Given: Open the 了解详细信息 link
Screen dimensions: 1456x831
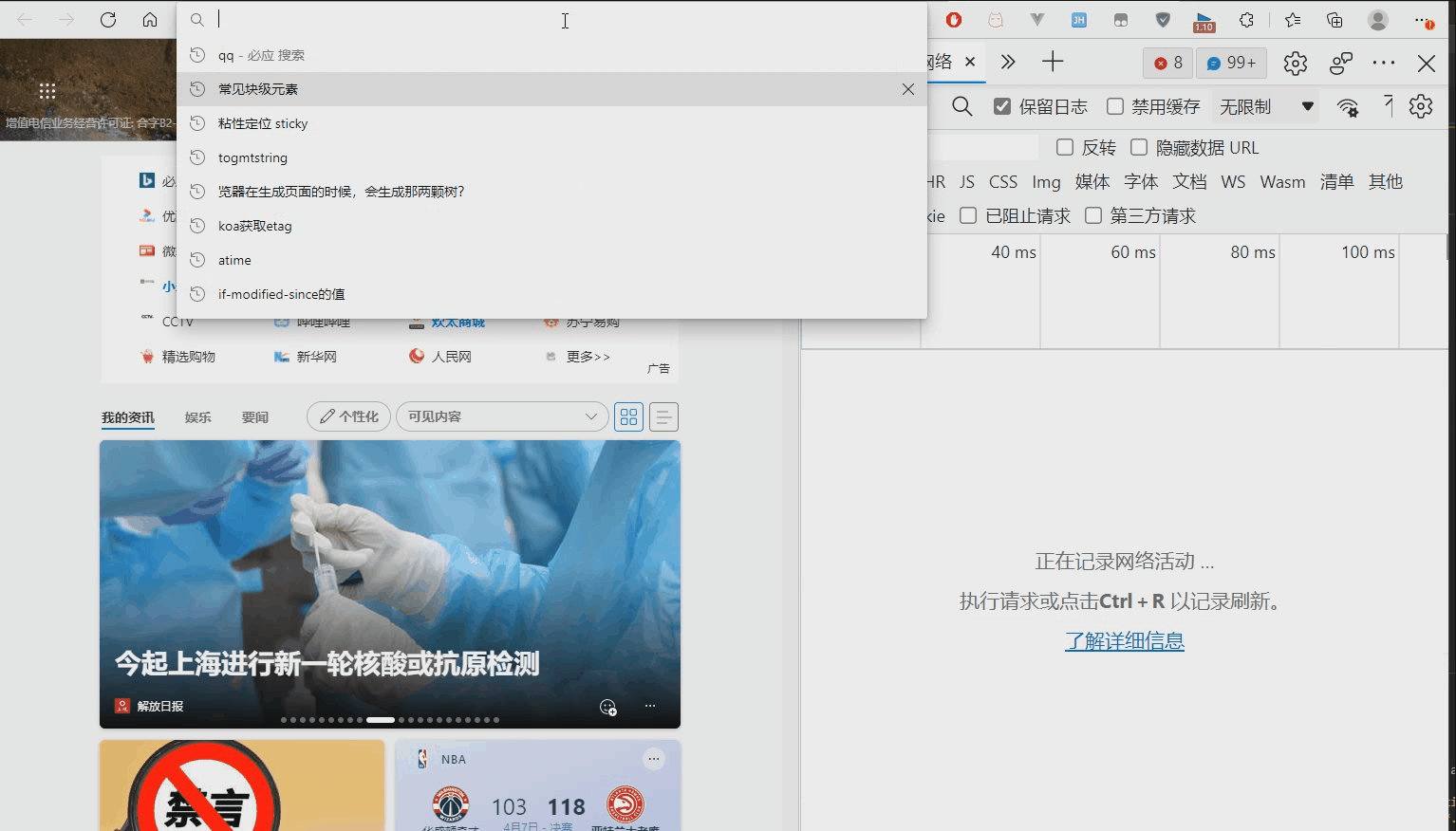Looking at the screenshot, I should [1125, 641].
